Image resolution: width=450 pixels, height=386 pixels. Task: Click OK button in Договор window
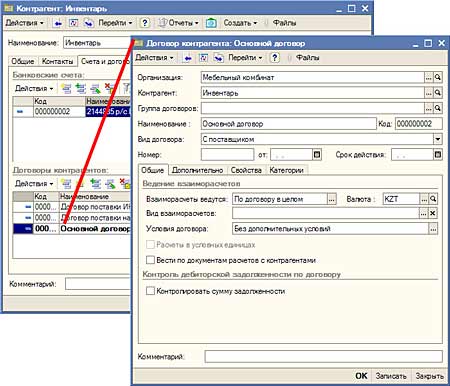(x=361, y=376)
